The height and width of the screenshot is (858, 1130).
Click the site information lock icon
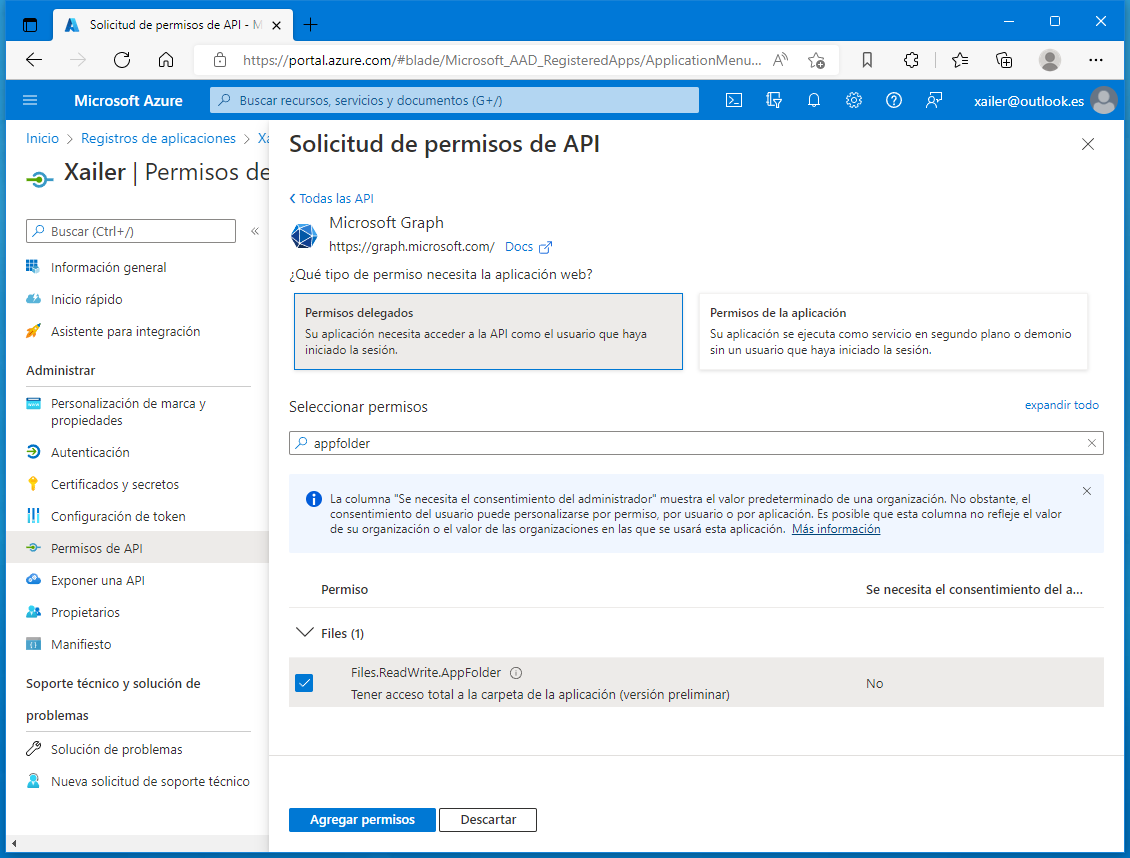coord(220,60)
